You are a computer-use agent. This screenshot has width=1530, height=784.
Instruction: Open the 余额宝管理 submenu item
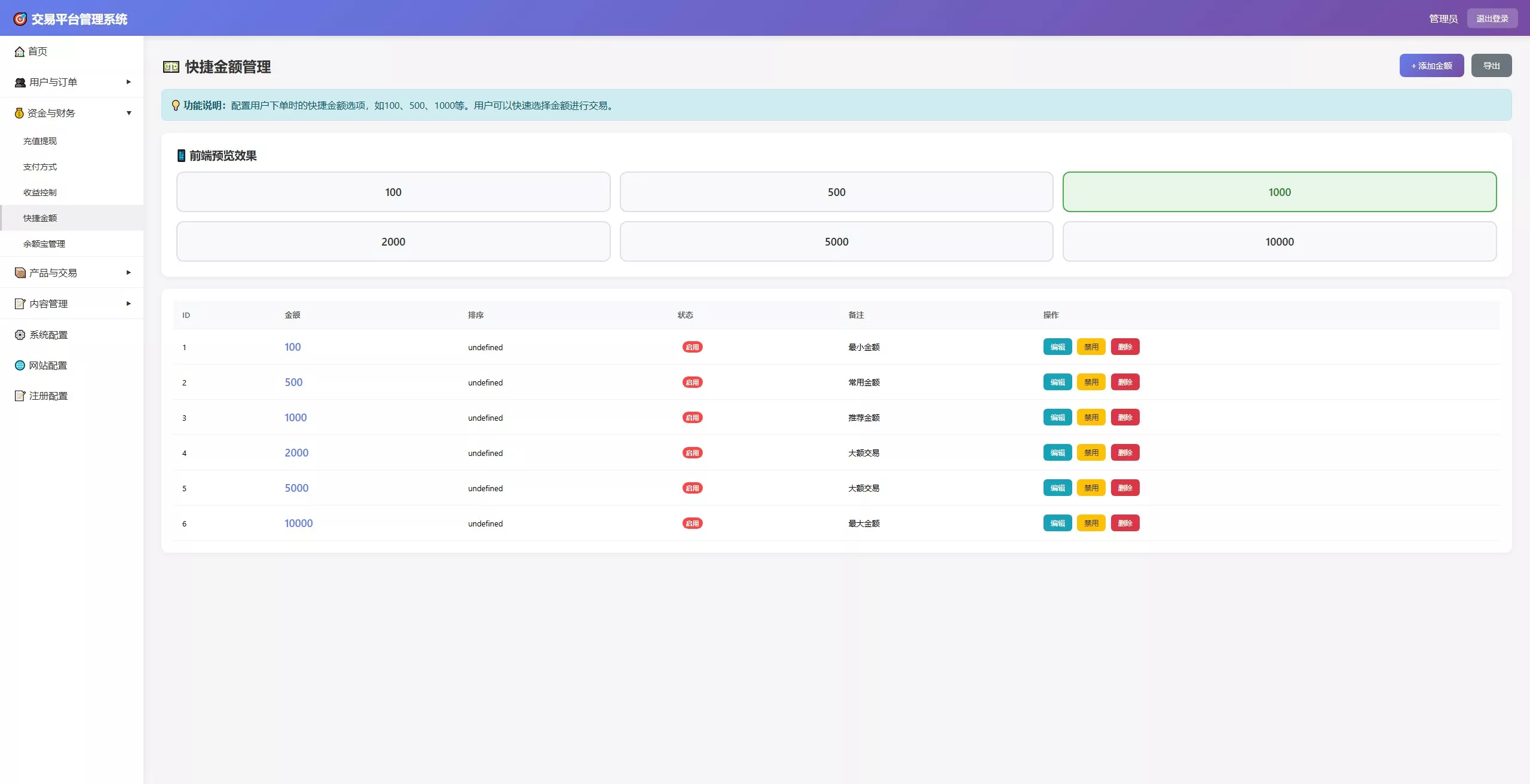click(x=44, y=244)
